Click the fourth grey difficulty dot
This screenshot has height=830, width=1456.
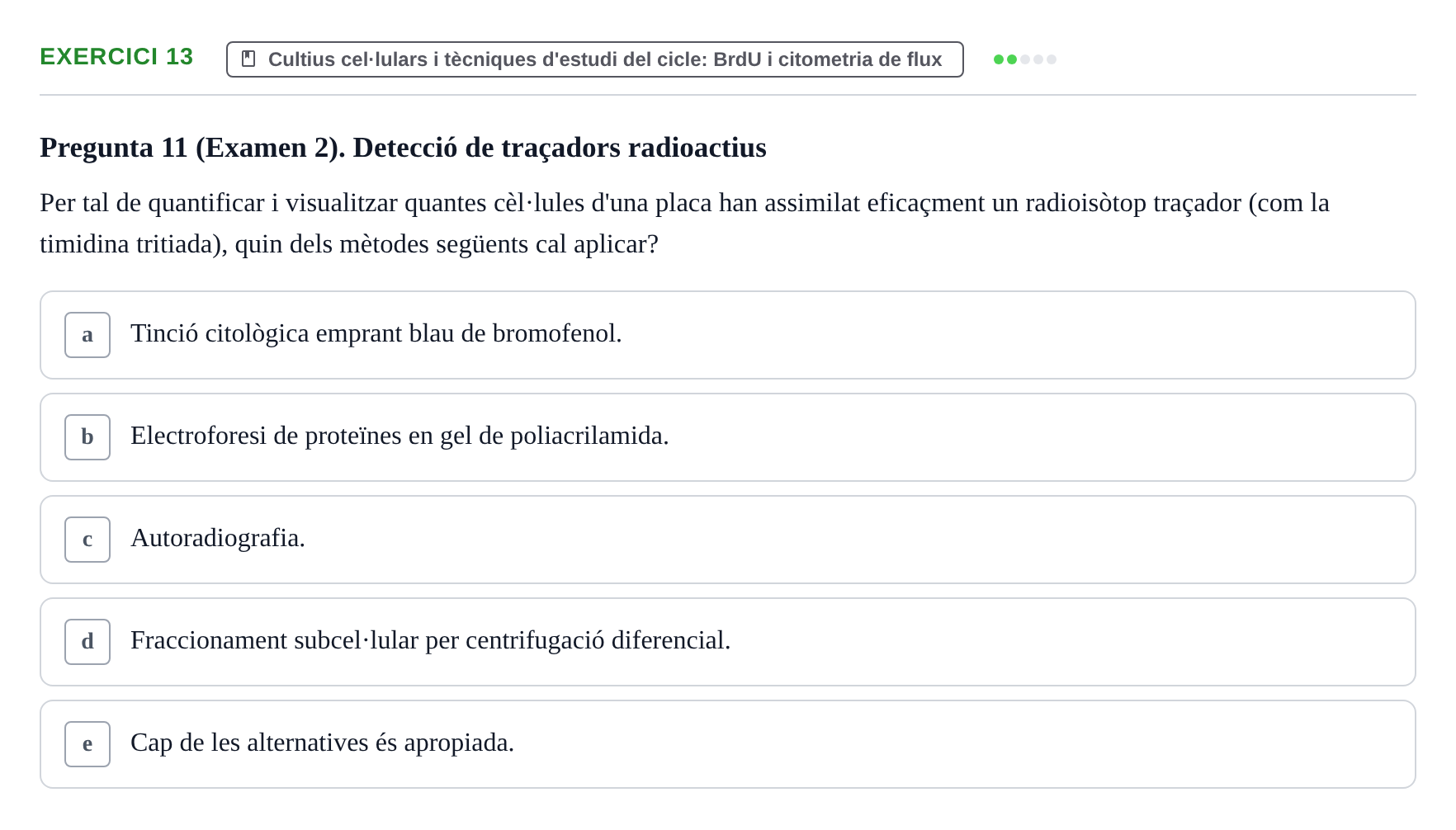point(1038,59)
